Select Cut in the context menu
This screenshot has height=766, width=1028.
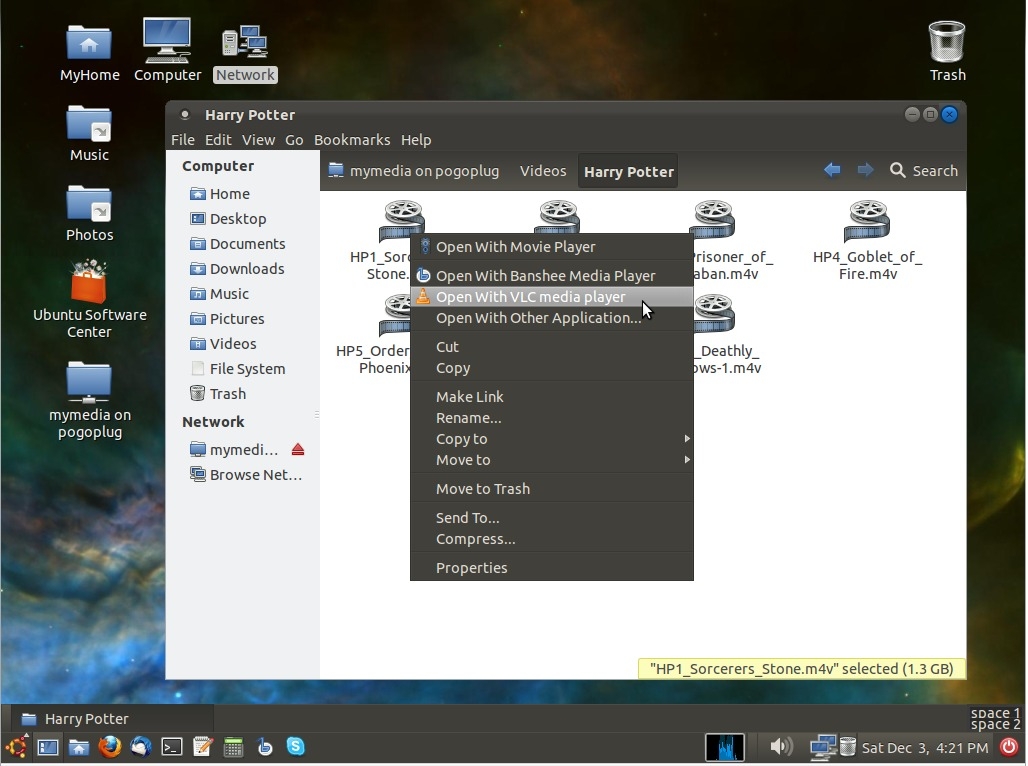pyautogui.click(x=551, y=346)
